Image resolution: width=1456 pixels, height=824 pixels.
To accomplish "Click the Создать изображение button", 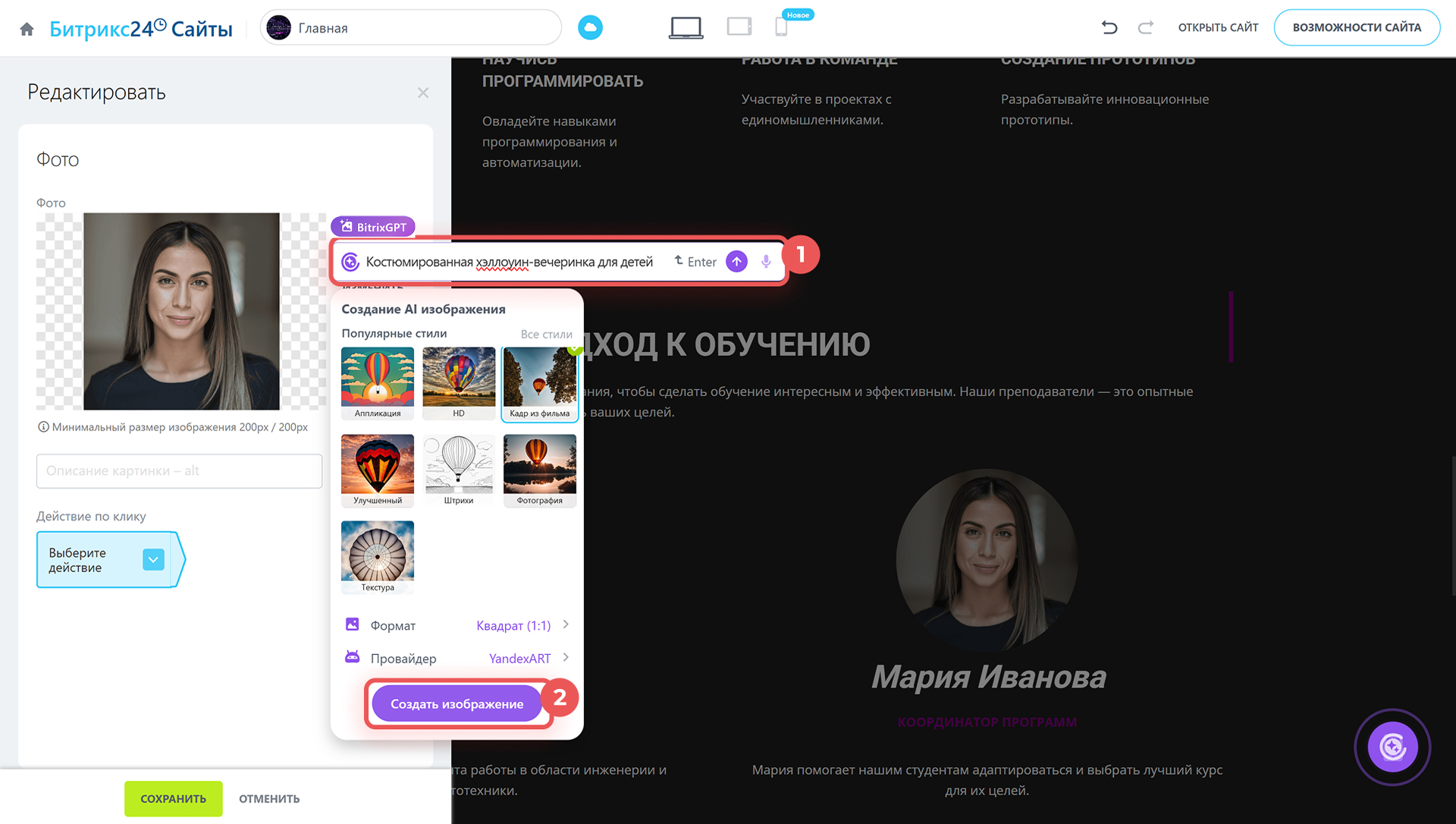I will pyautogui.click(x=457, y=704).
